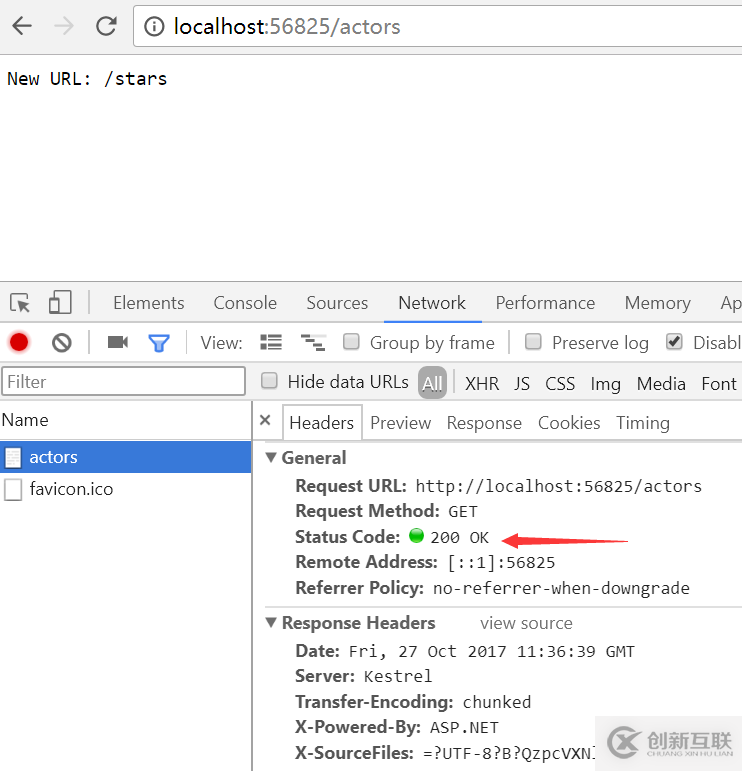Show the waterfall overview view icon
The width and height of the screenshot is (742, 771).
(313, 342)
